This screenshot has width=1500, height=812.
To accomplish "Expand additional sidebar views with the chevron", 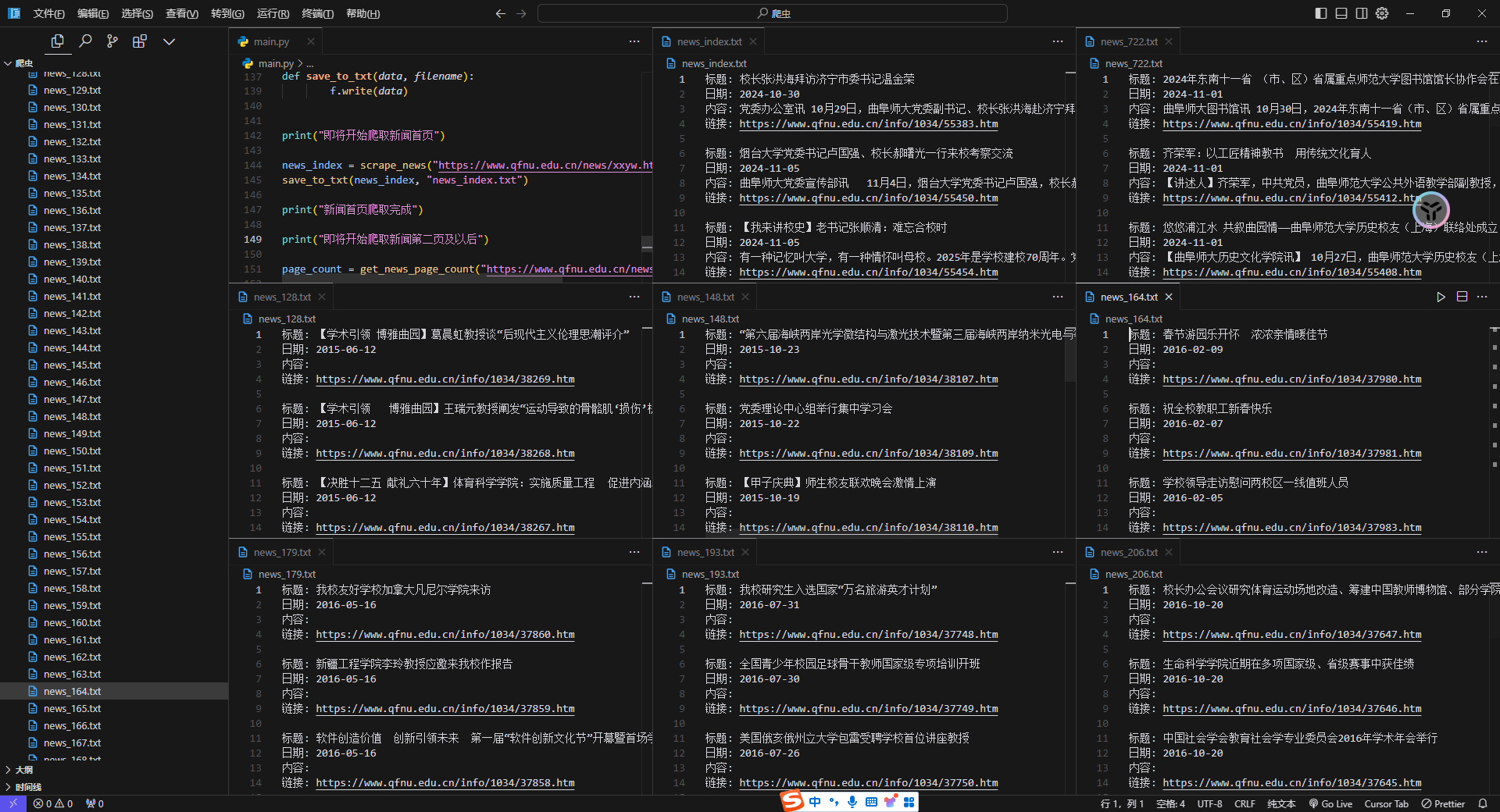I will [169, 41].
